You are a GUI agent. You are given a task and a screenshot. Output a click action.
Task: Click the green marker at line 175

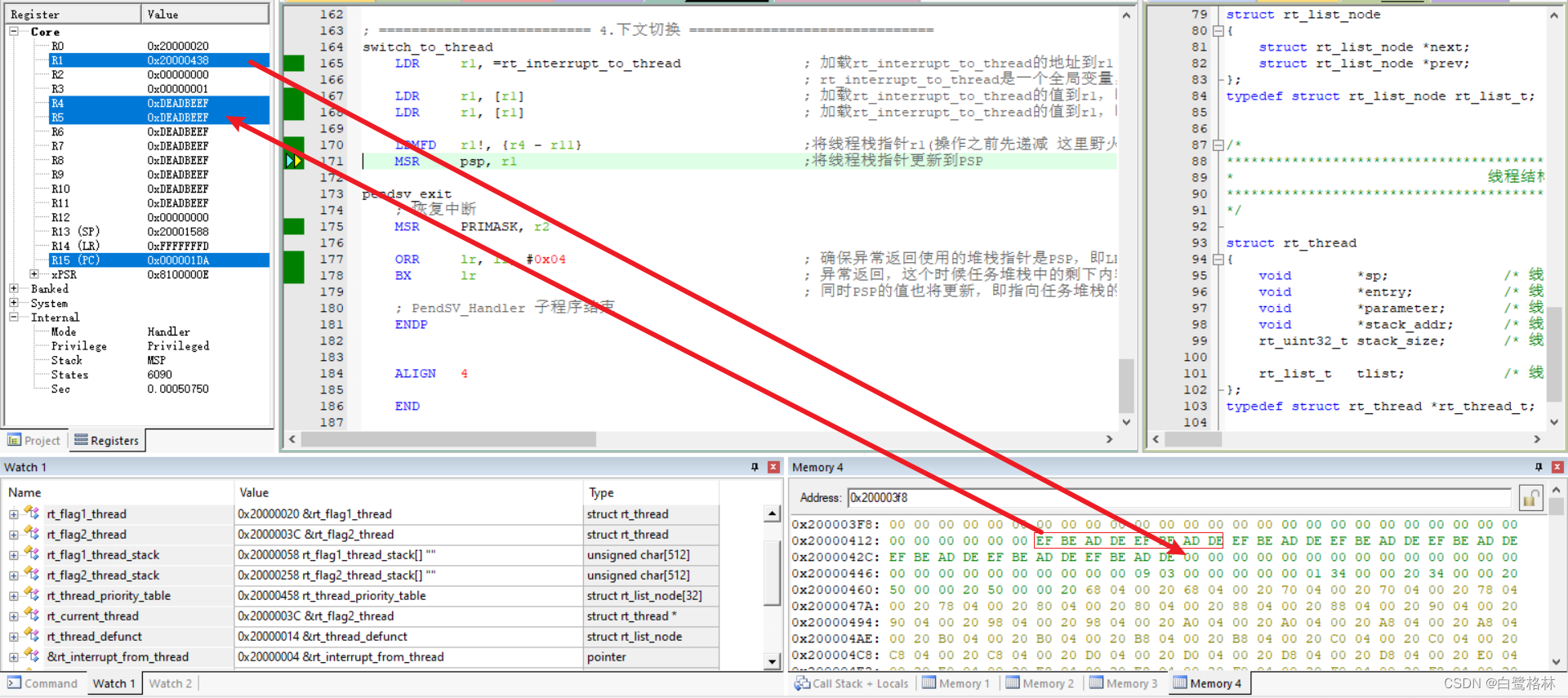click(294, 227)
